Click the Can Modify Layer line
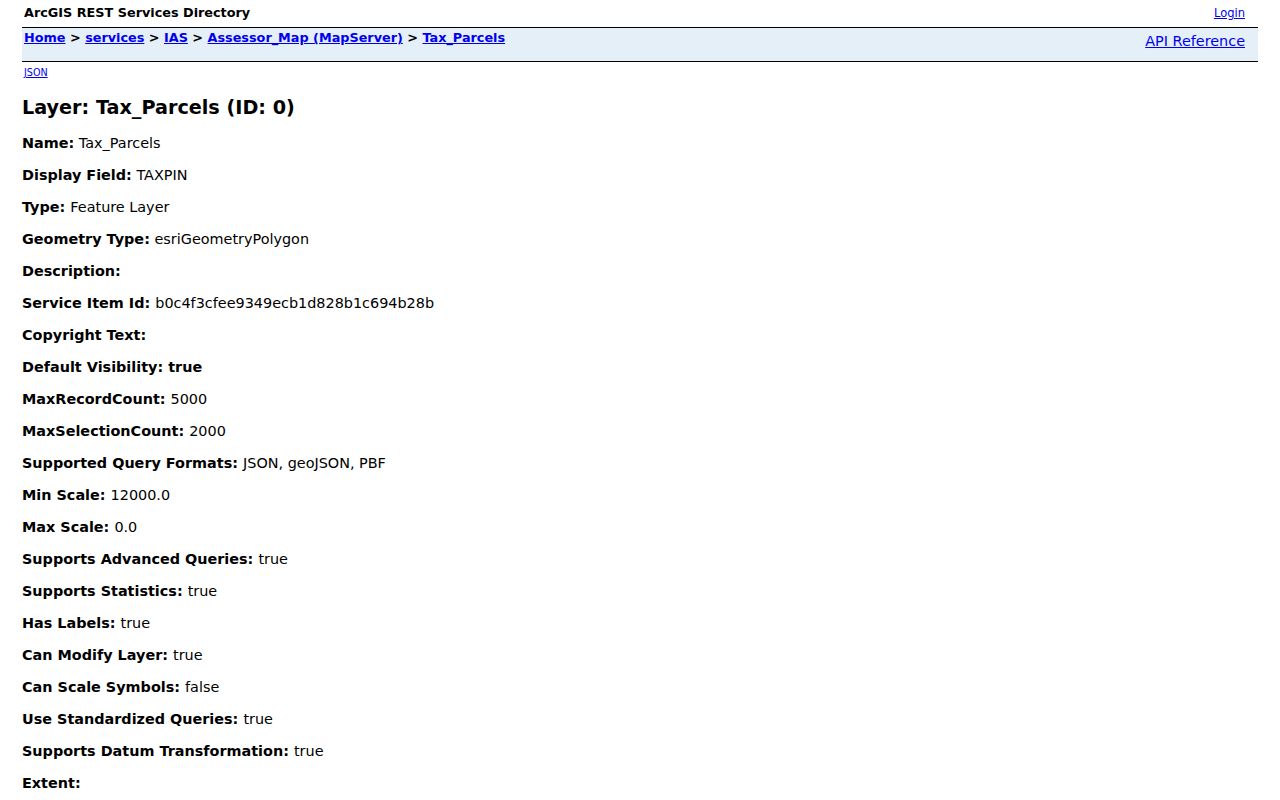This screenshot has height=800, width=1280. (112, 655)
